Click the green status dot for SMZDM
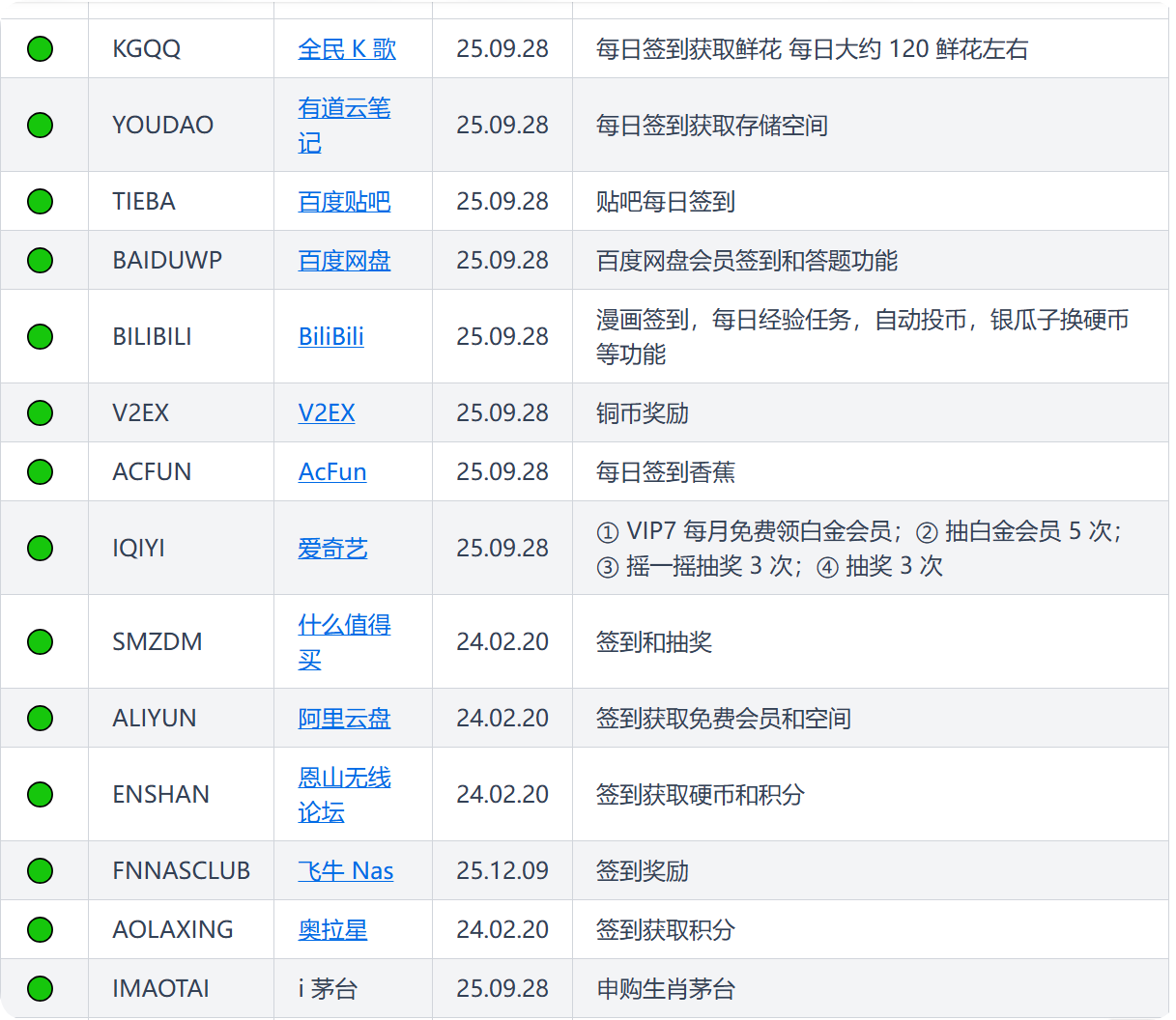Image resolution: width=1176 pixels, height=1020 pixels. click(x=40, y=641)
